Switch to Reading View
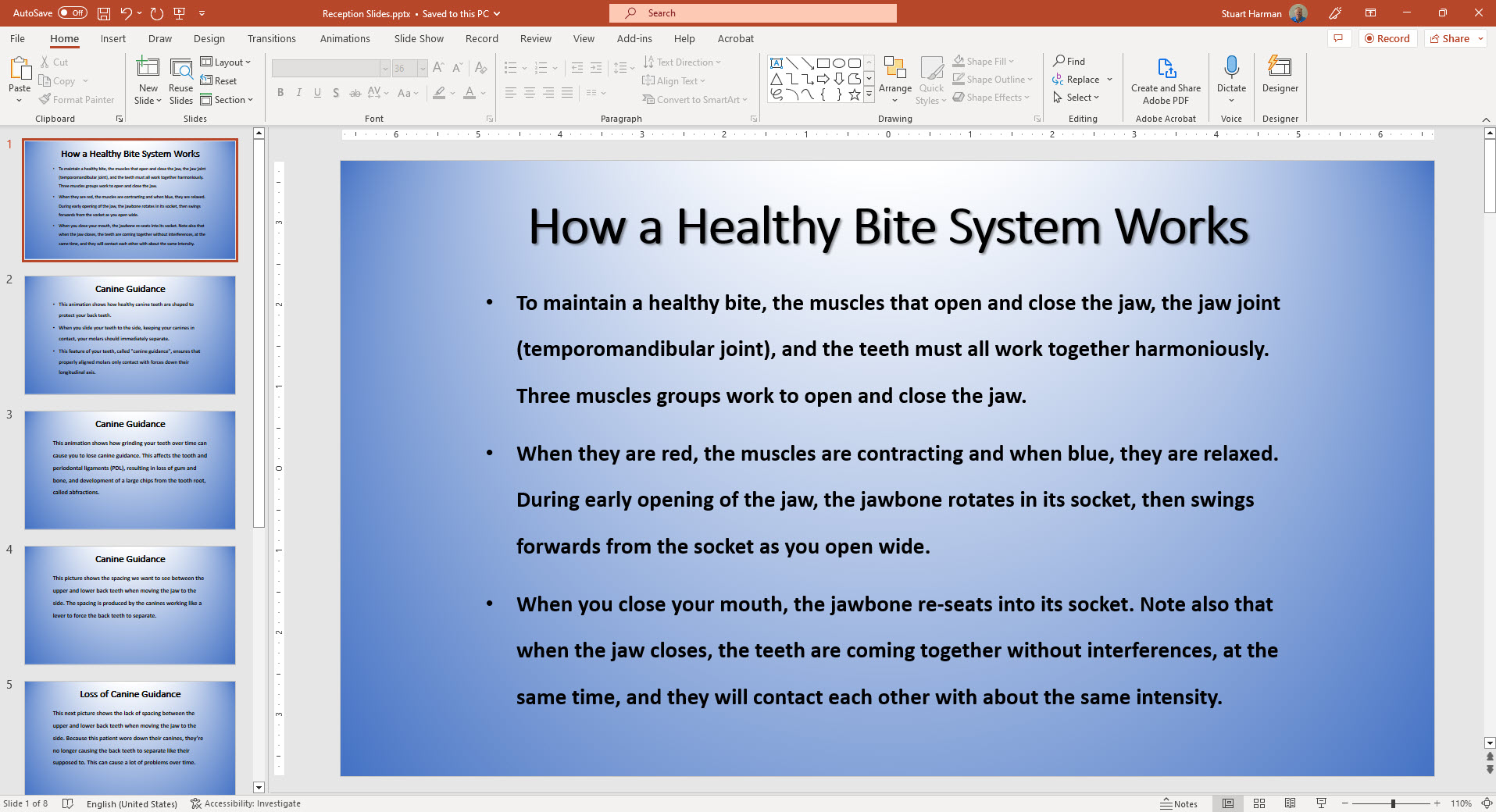1496x812 pixels. point(1290,803)
